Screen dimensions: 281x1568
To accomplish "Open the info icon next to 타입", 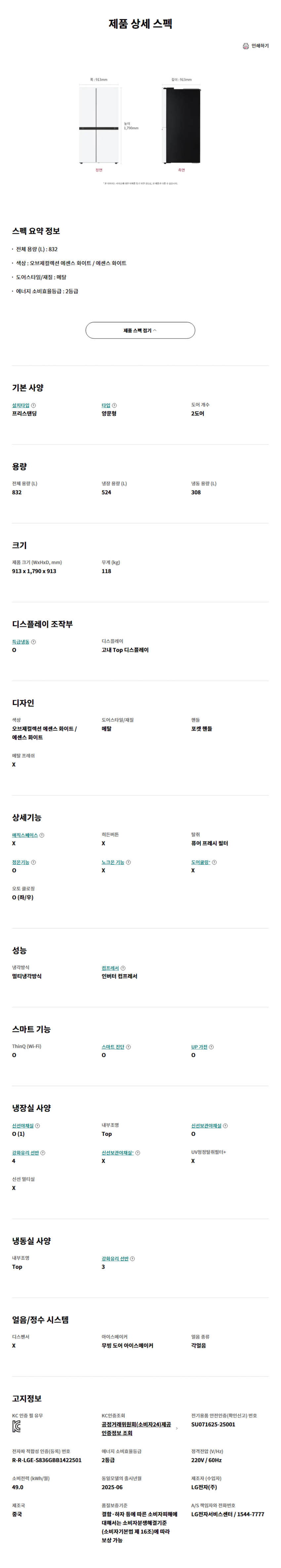I will pos(115,406).
